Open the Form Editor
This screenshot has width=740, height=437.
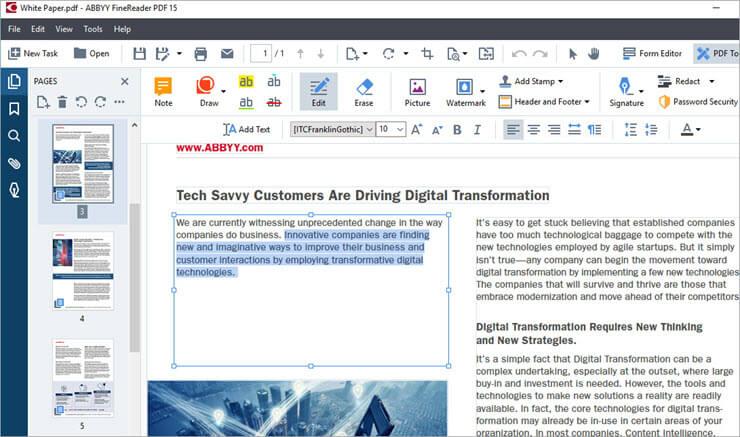[x=652, y=53]
